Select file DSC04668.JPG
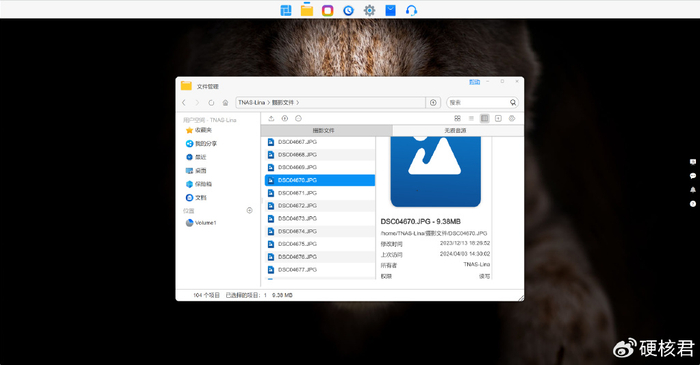The image size is (700, 365). 320,155
